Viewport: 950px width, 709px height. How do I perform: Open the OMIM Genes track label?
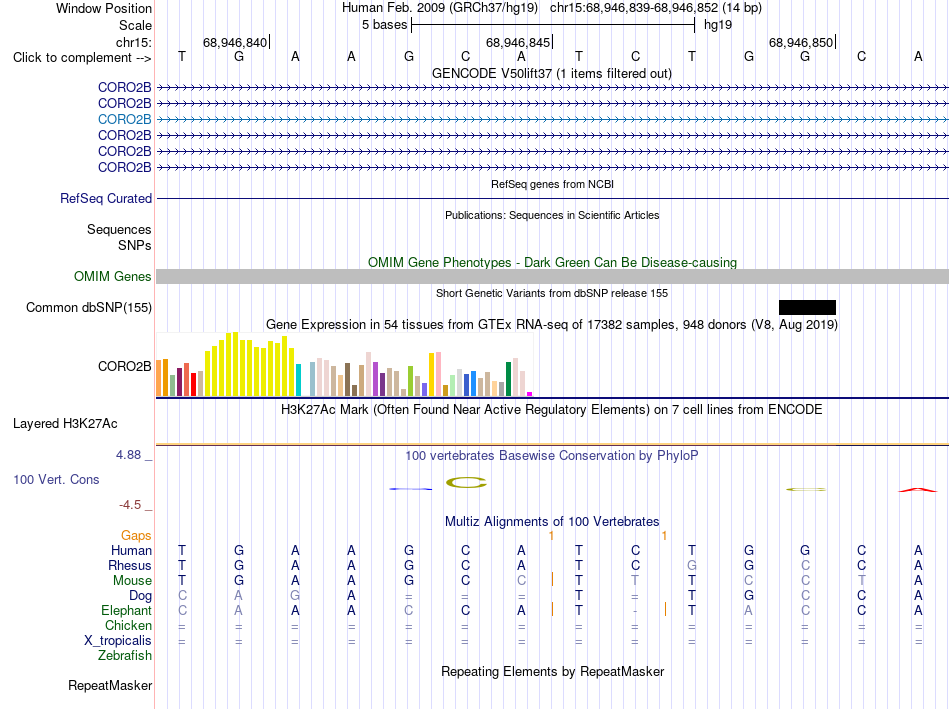(x=113, y=276)
